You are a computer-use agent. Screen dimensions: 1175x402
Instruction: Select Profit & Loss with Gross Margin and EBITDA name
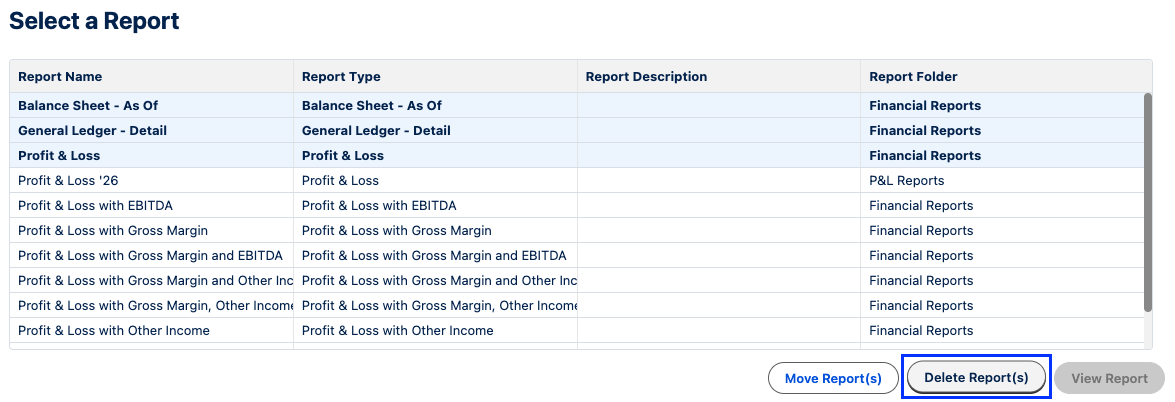pyautogui.click(x=151, y=256)
